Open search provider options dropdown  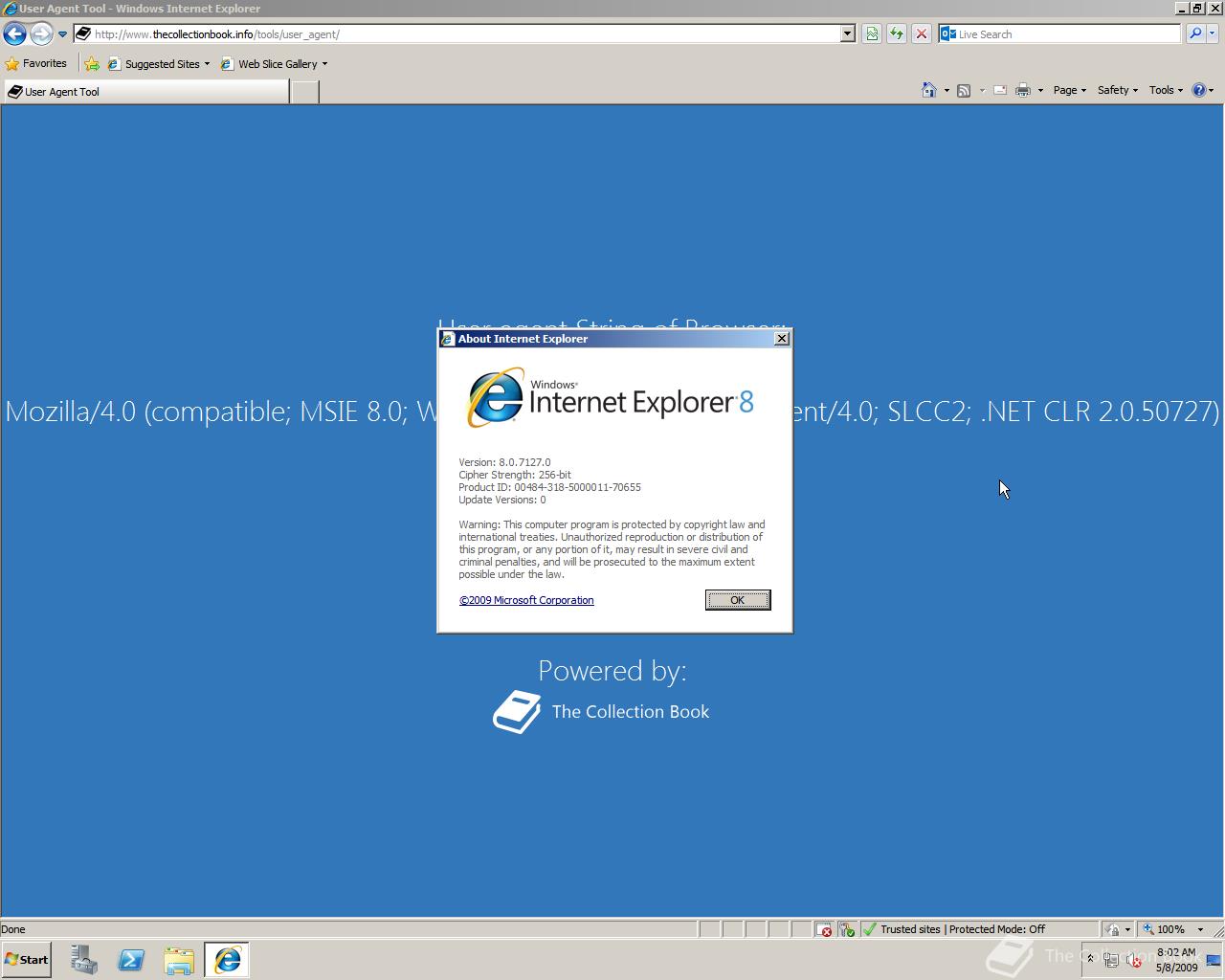click(1213, 33)
